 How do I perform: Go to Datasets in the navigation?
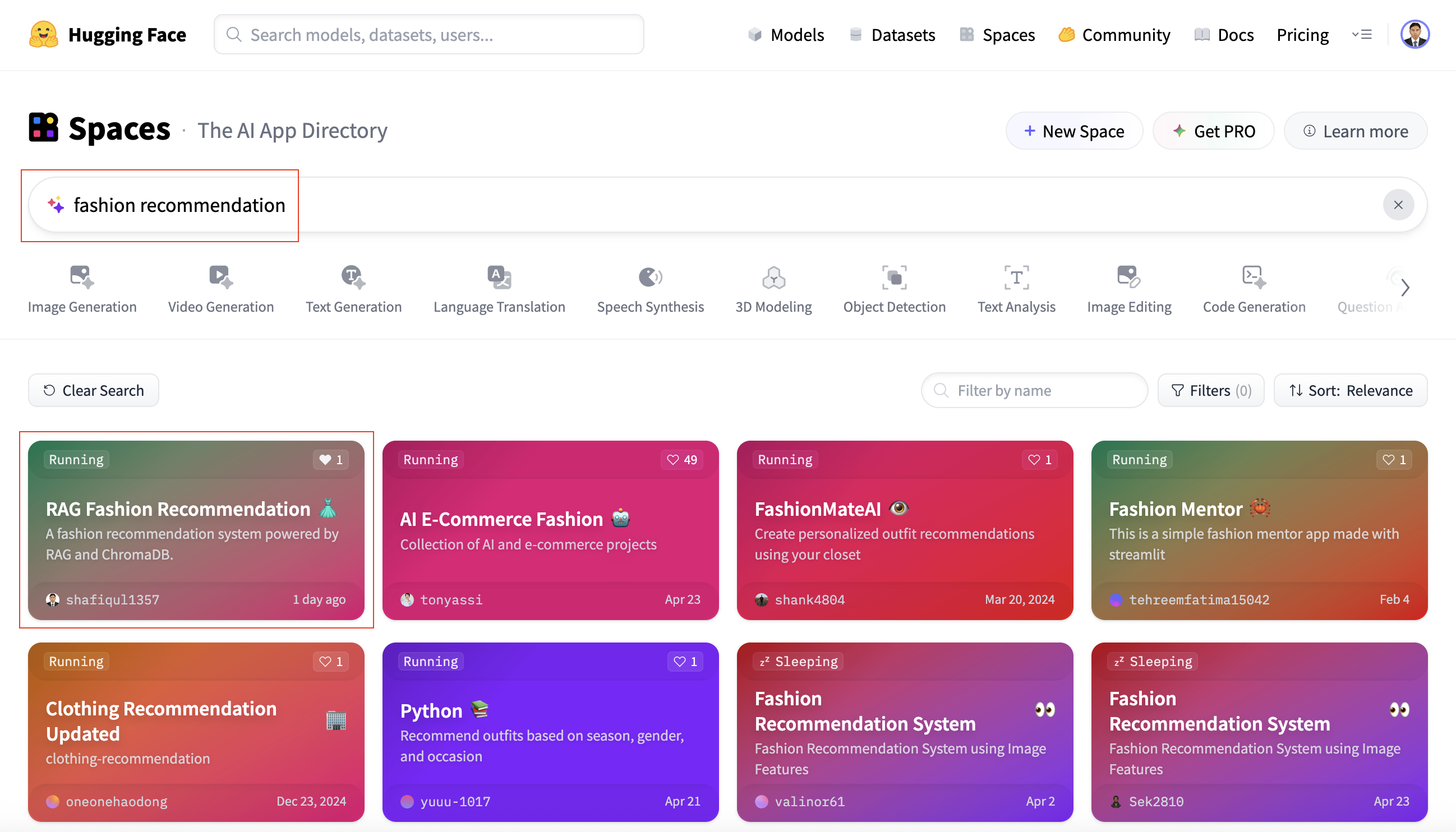pyautogui.click(x=892, y=35)
